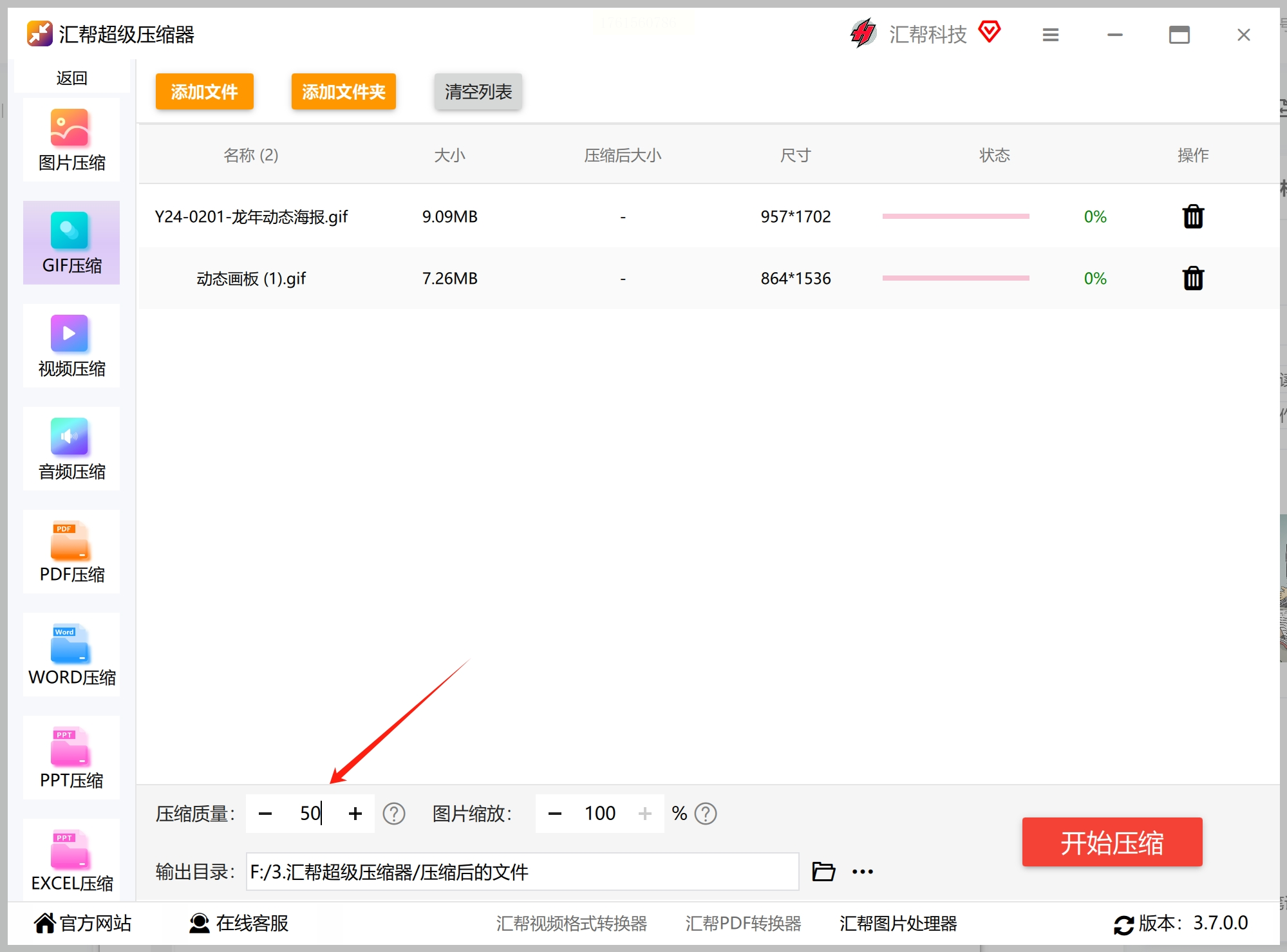The height and width of the screenshot is (952, 1287).
Task: Click the 添加文件 button
Action: pyautogui.click(x=204, y=91)
